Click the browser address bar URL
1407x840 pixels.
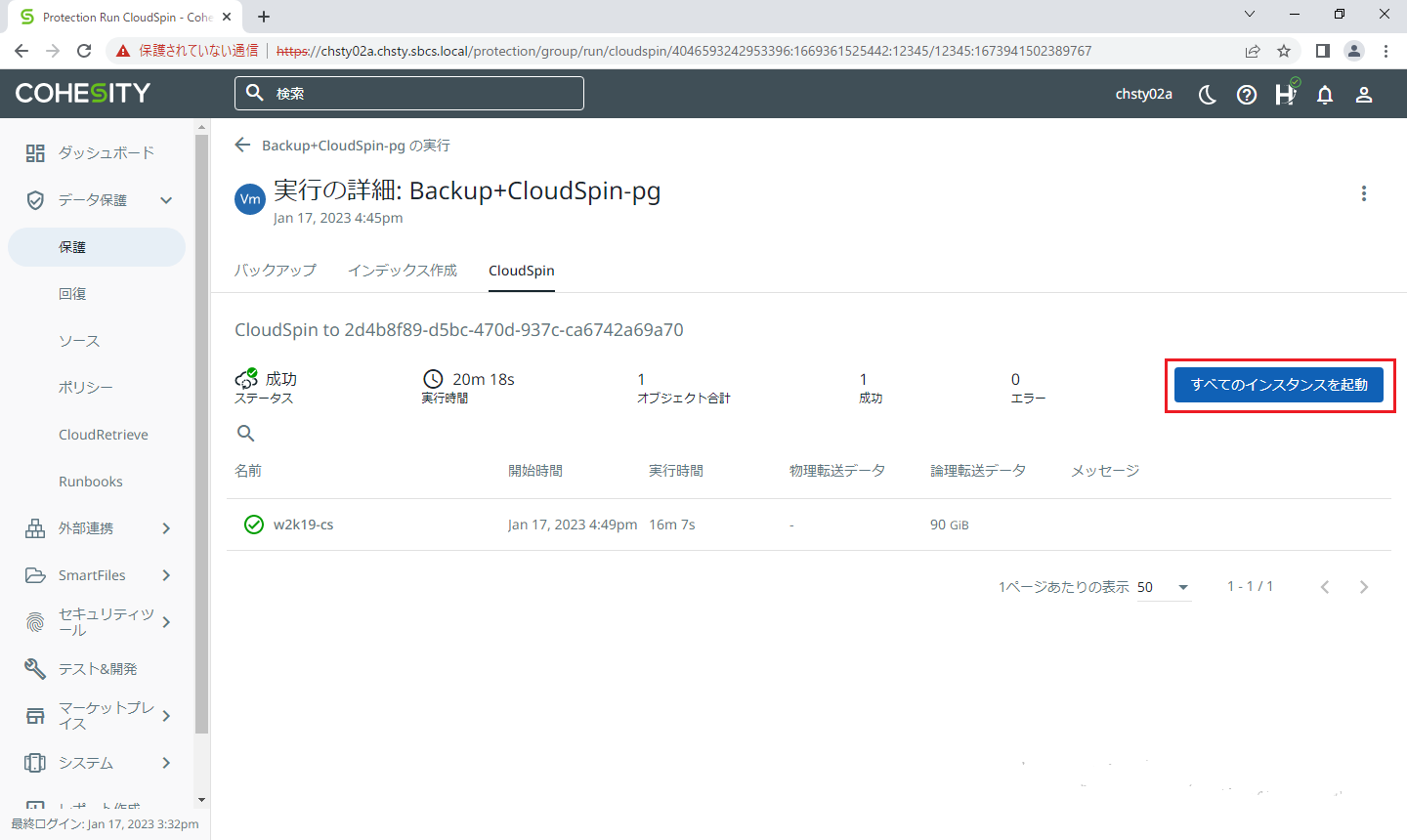(684, 51)
